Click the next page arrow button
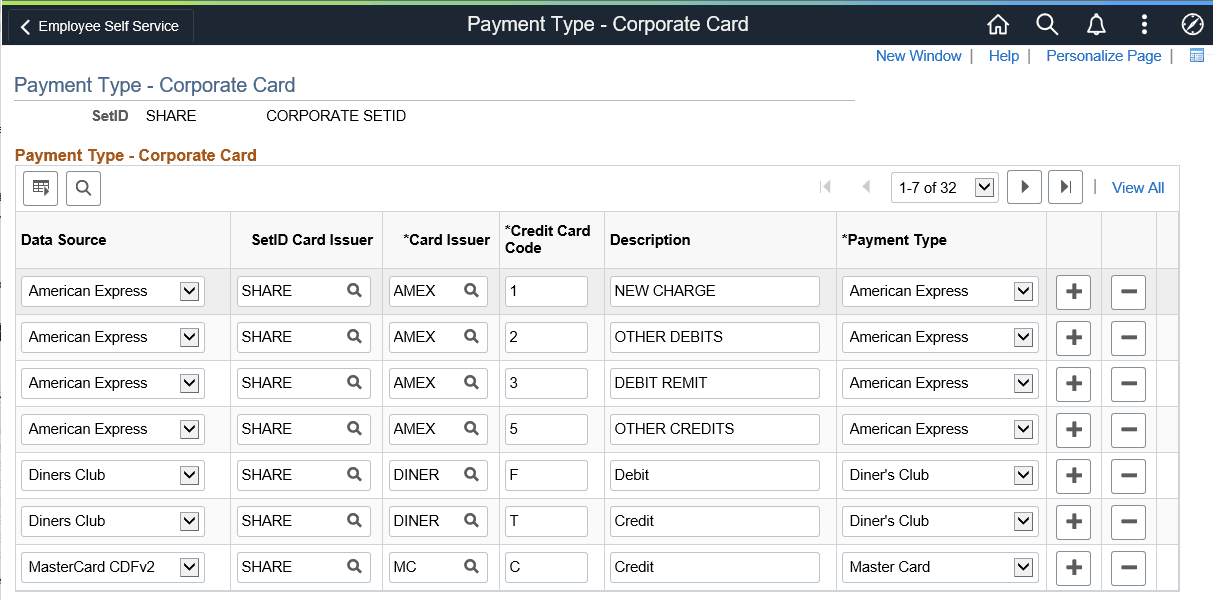This screenshot has width=1213, height=600. coord(1024,186)
